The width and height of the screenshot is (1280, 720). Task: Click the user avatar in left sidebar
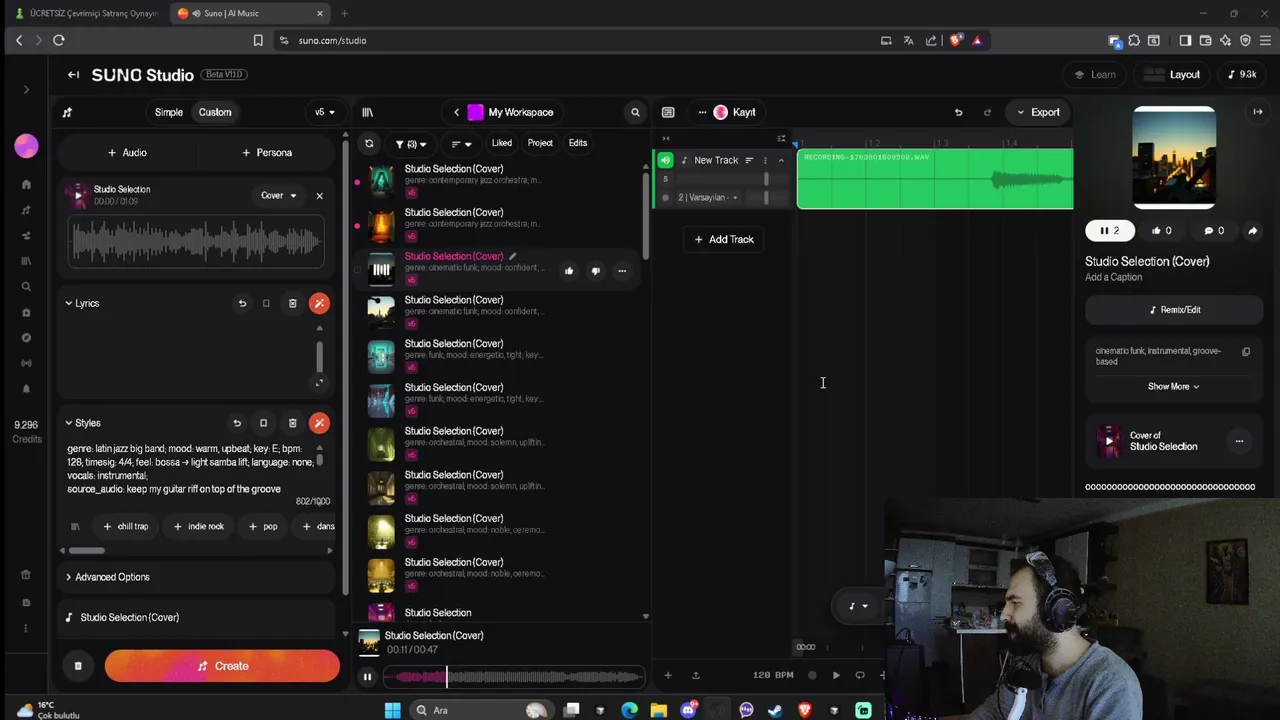click(26, 146)
